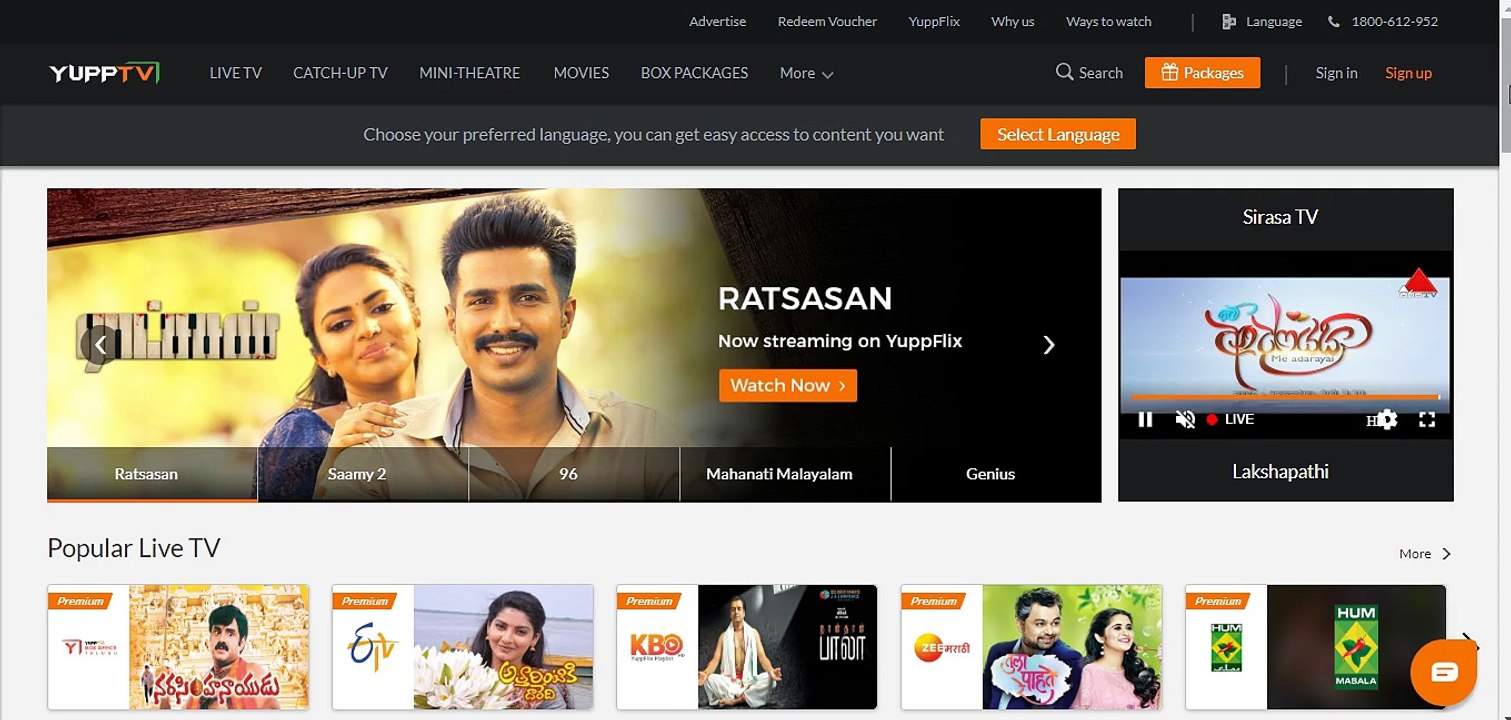Open the Why us page

point(1012,21)
